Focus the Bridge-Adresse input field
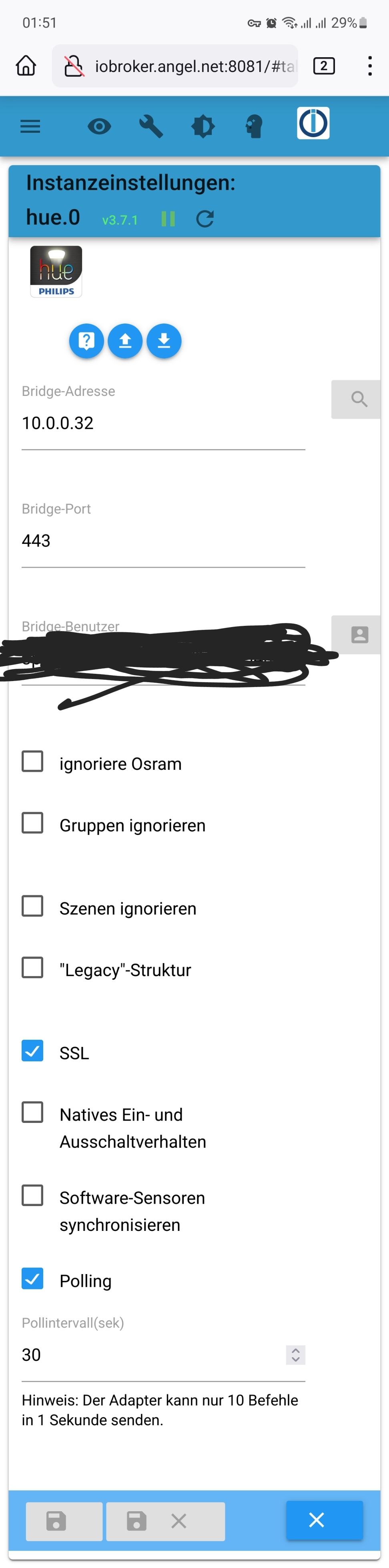The image size is (389, 1568). coord(163,423)
